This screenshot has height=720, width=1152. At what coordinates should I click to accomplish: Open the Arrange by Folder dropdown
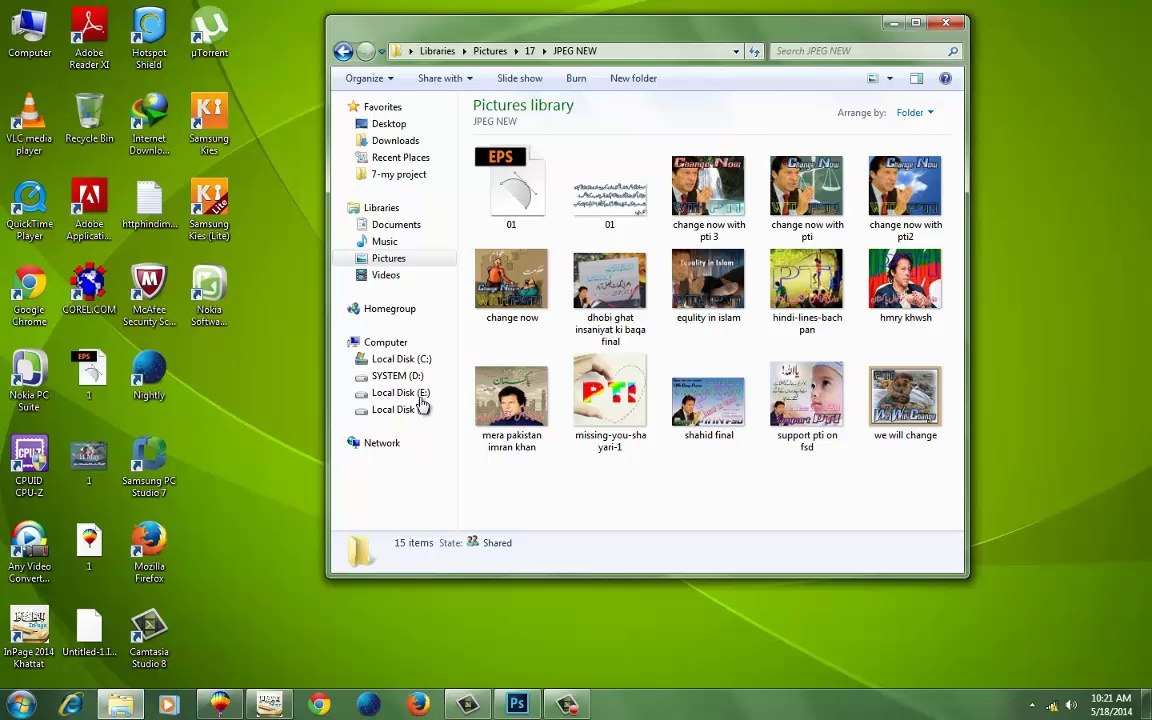point(915,112)
